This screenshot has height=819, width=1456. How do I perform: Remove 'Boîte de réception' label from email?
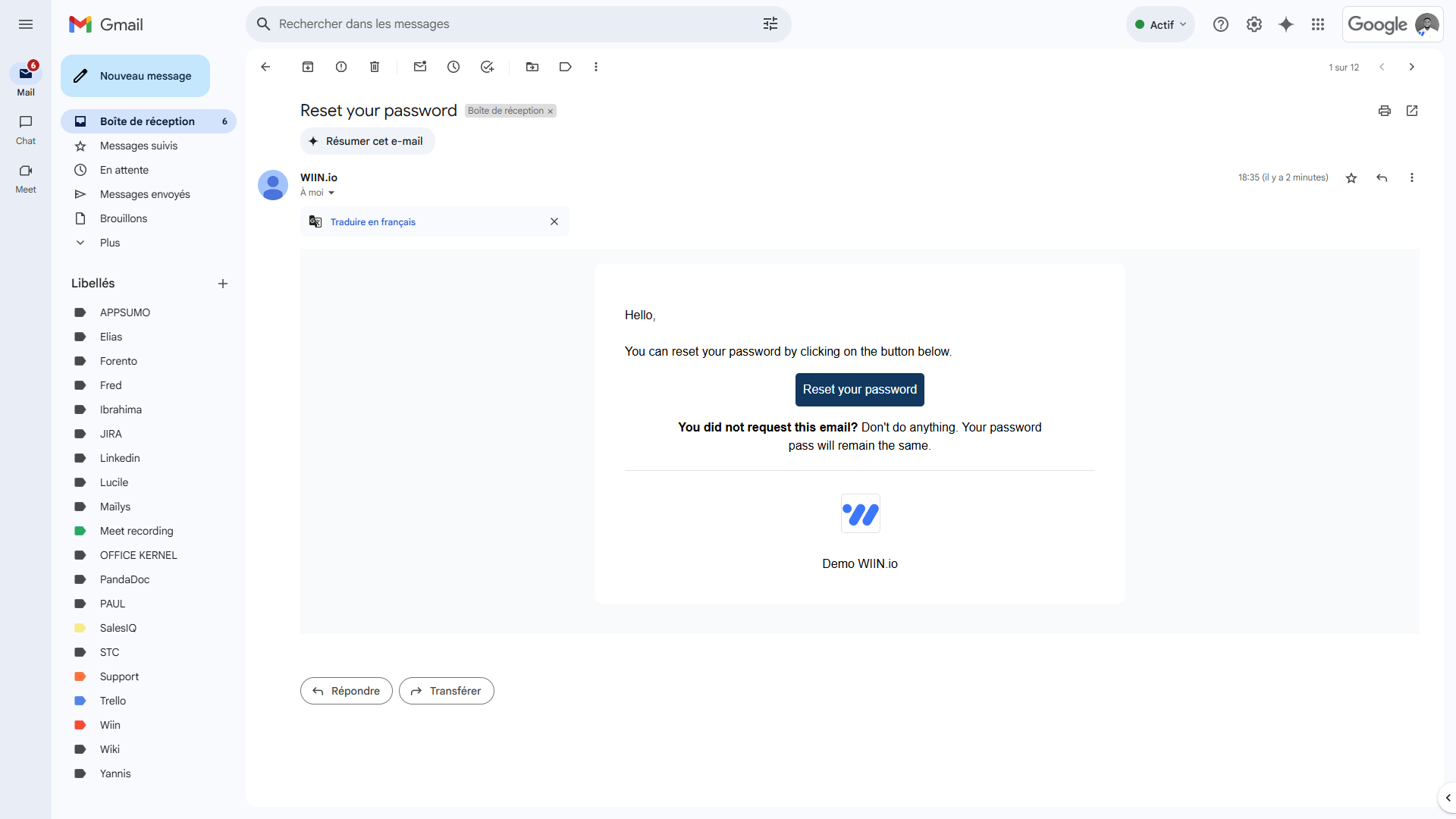pos(551,111)
